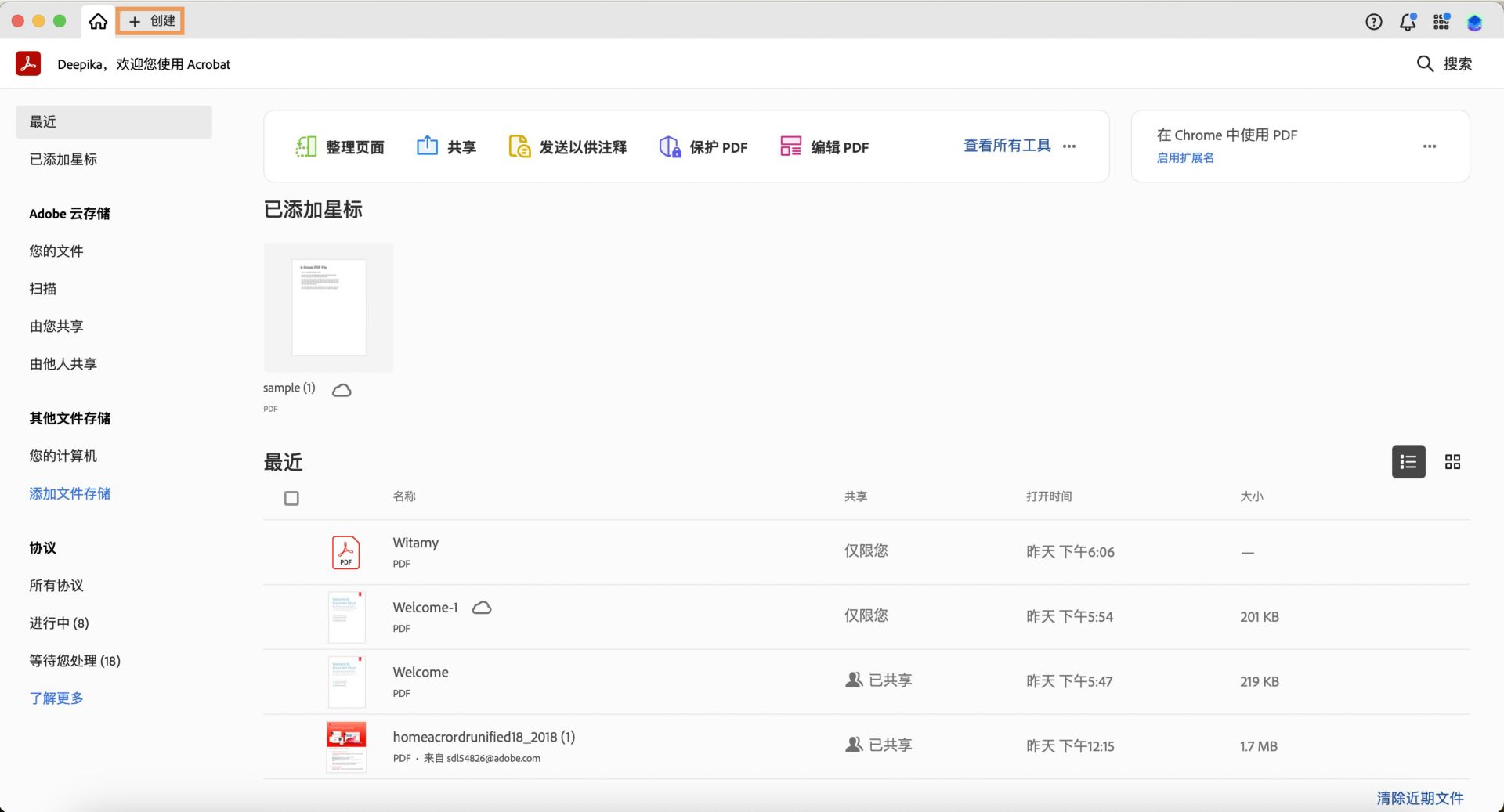Viewport: 1504px width, 812px height.
Task: Select the 发送以供注释 tool
Action: point(566,146)
